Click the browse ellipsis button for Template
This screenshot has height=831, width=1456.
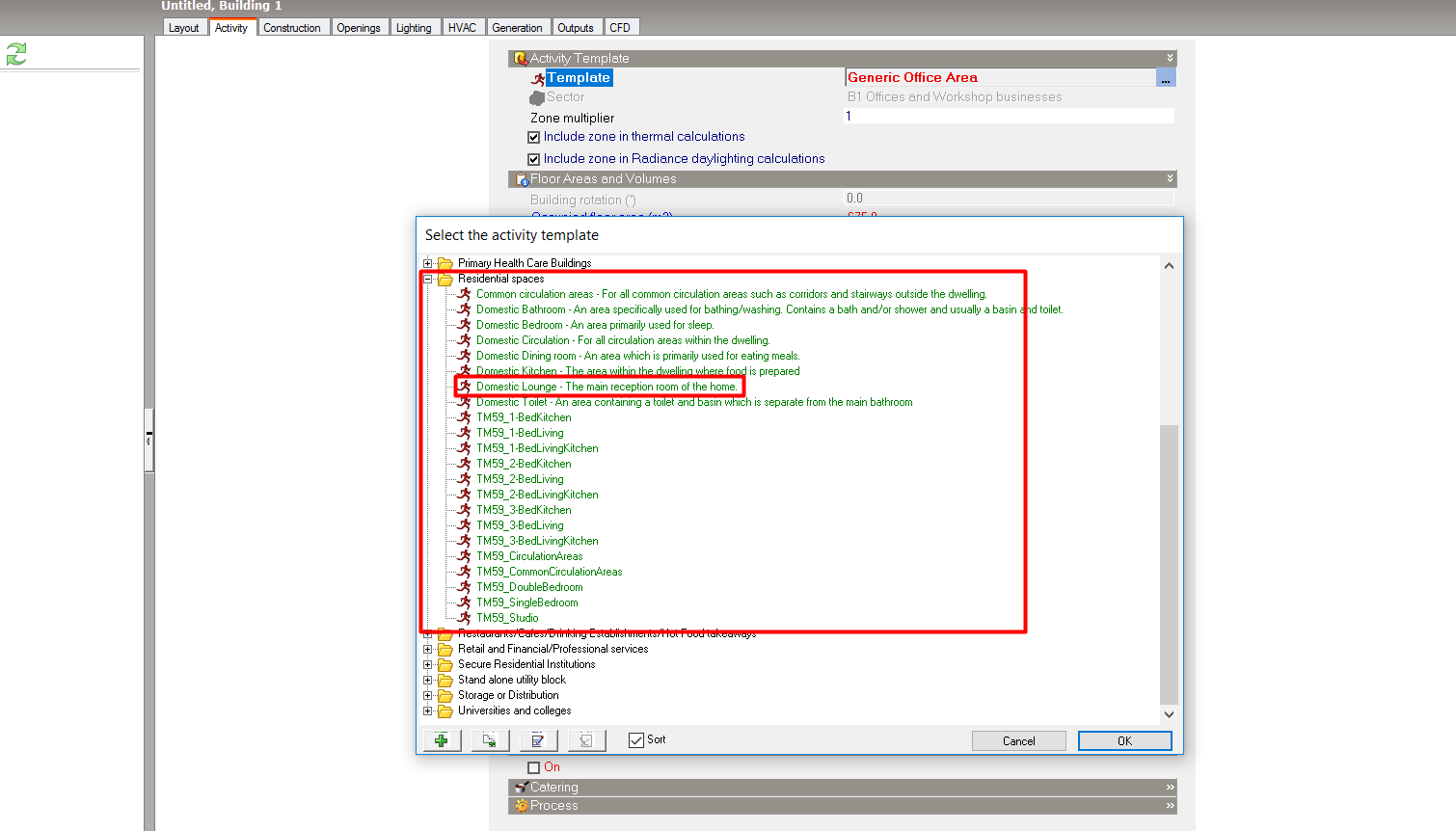point(1166,78)
